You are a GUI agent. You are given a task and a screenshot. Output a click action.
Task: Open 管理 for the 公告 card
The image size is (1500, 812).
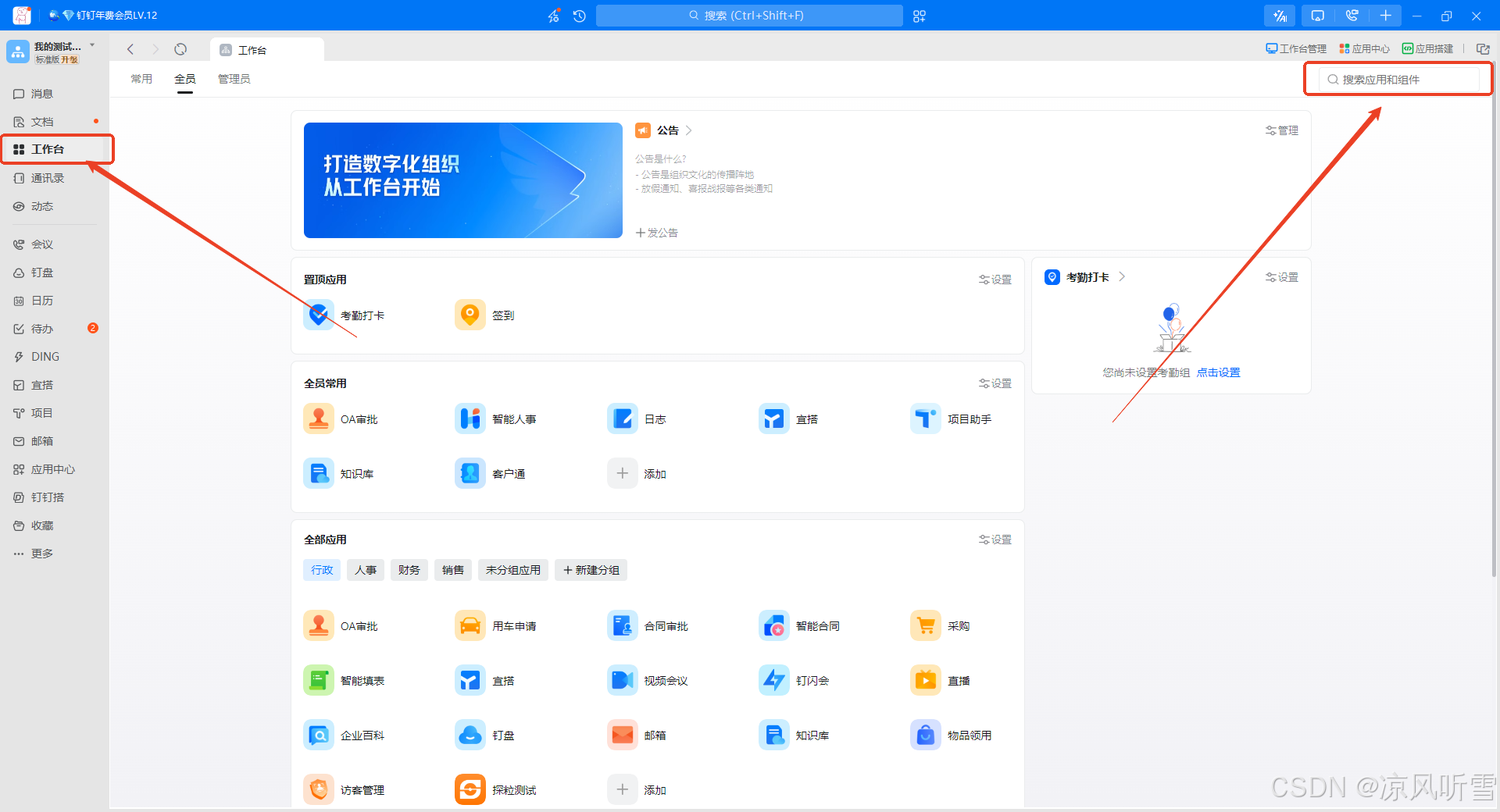(1282, 130)
